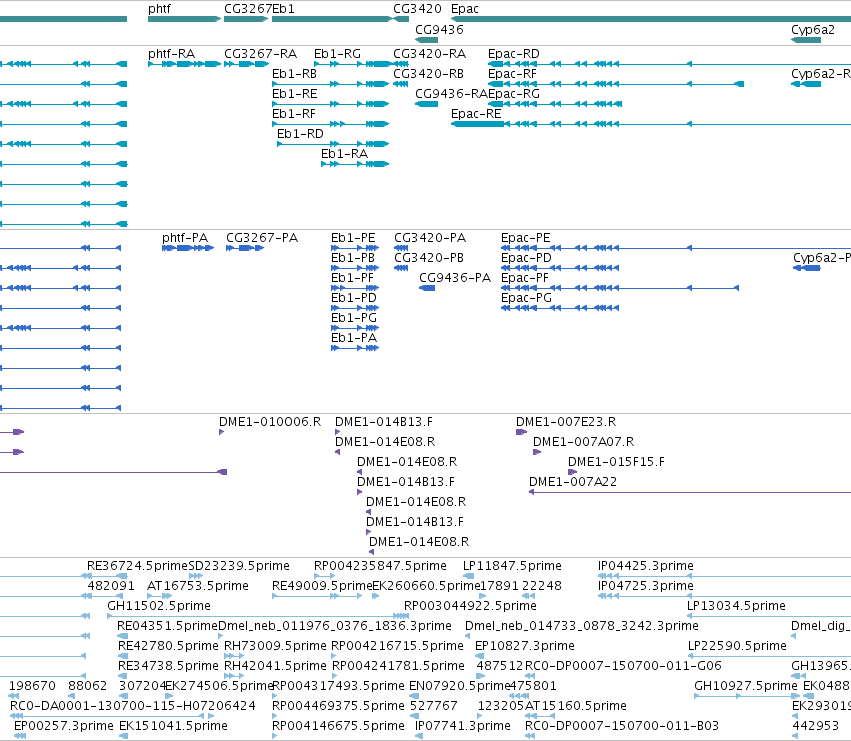Click the Dmel_neb_014733_0878_3242.3prime label
Screen dimensions: 851x741
click(582, 626)
